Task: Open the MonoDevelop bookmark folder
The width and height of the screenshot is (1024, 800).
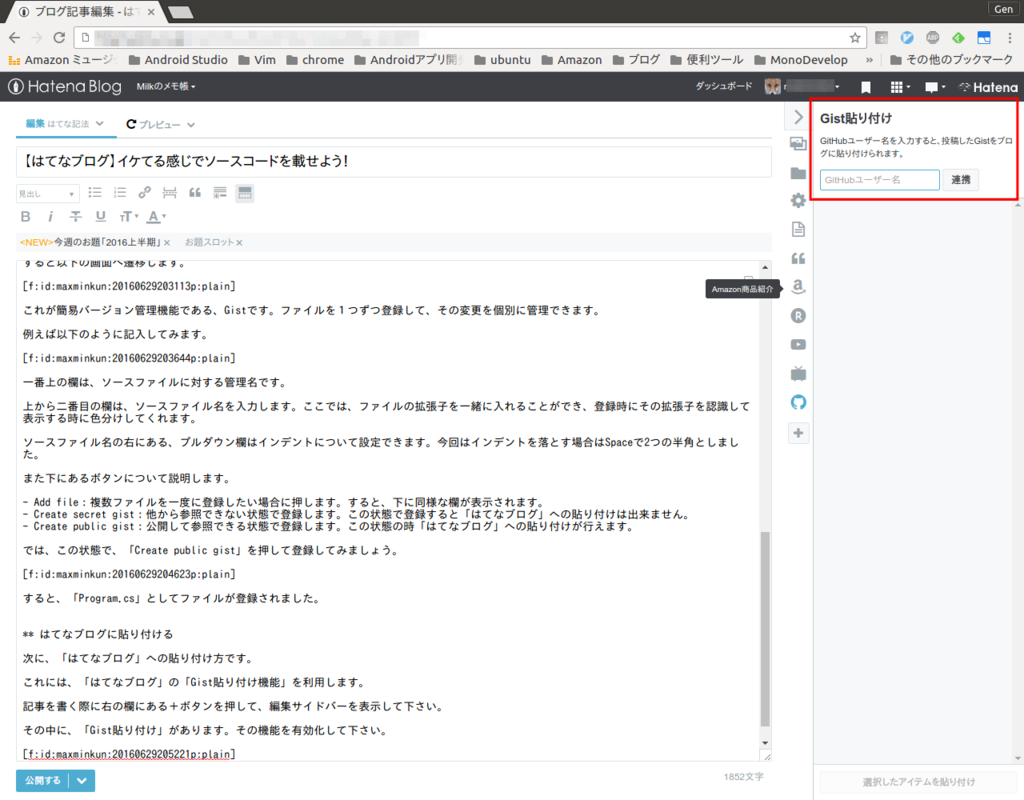Action: (x=801, y=60)
